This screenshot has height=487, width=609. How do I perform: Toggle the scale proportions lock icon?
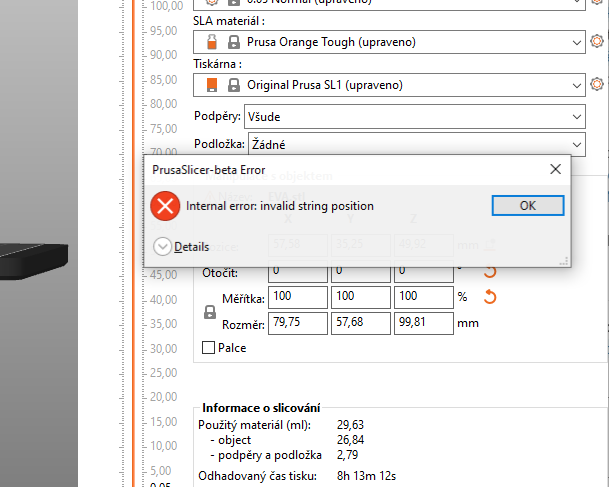pyautogui.click(x=210, y=312)
